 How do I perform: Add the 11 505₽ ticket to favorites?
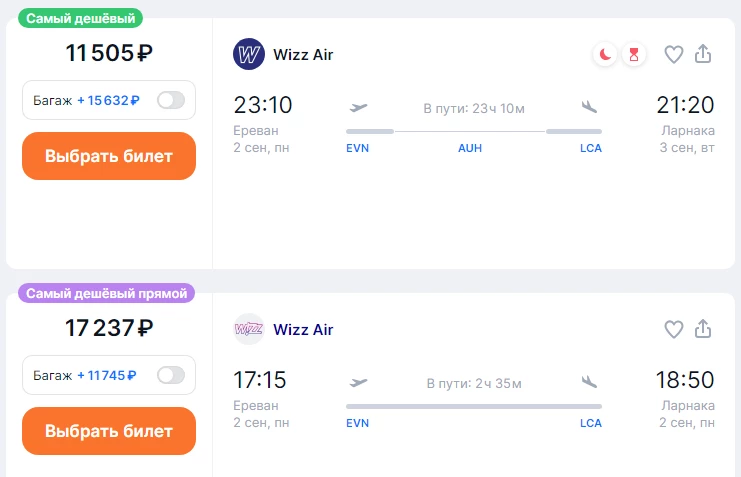(674, 54)
